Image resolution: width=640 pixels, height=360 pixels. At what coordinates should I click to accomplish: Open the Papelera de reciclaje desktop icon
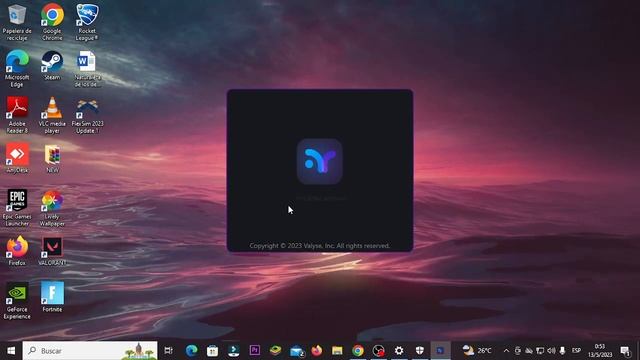pos(17,22)
